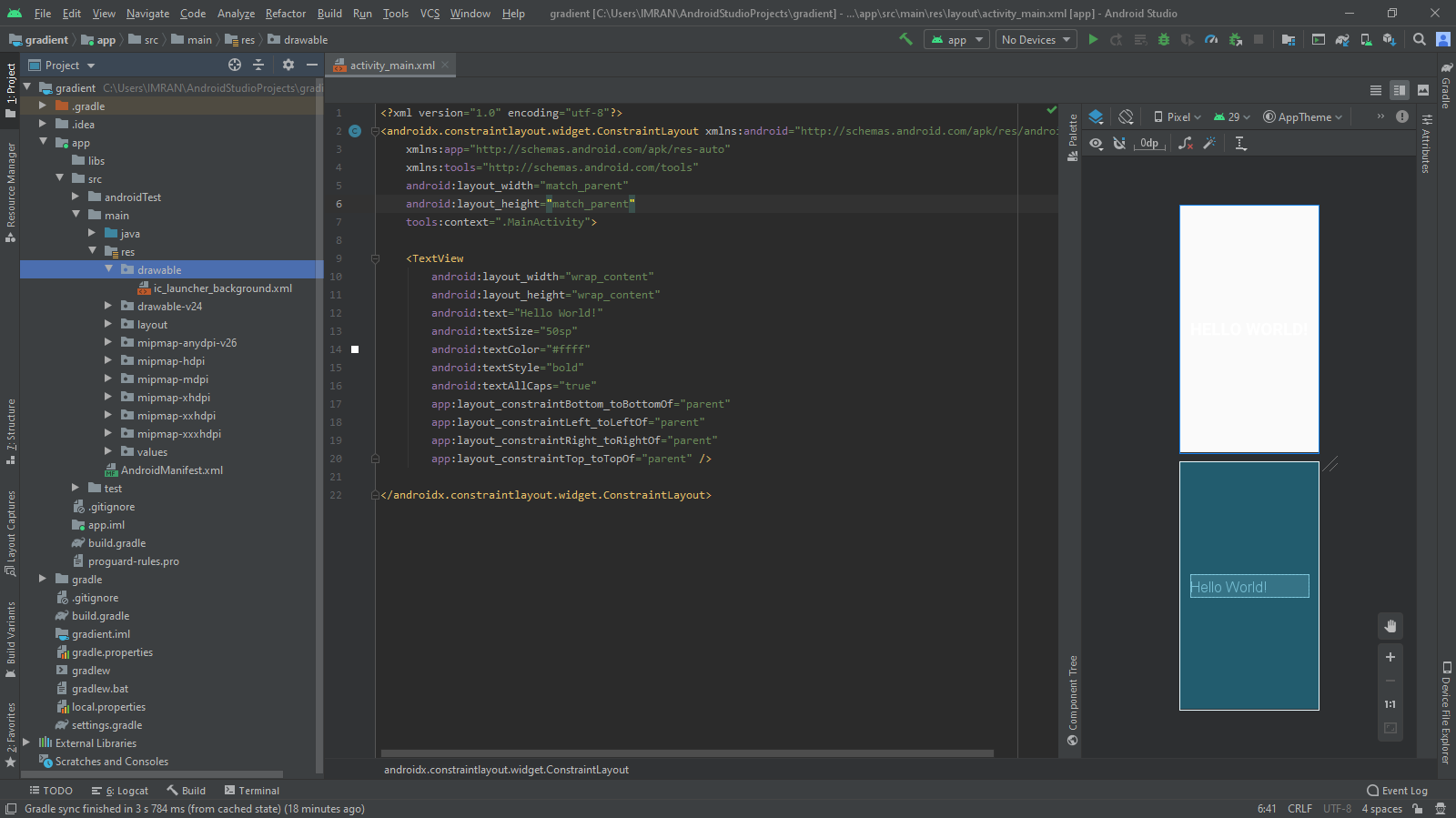Toggle Resource Manager side panel
The width and height of the screenshot is (1456, 818).
click(x=10, y=192)
